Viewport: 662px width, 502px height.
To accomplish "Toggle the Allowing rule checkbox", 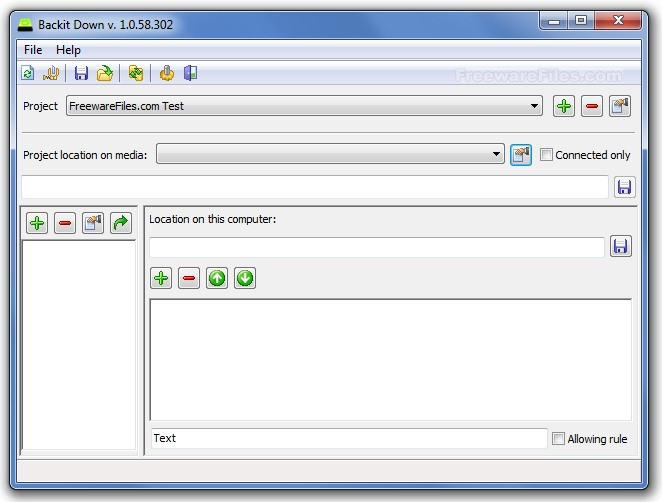I will point(558,439).
